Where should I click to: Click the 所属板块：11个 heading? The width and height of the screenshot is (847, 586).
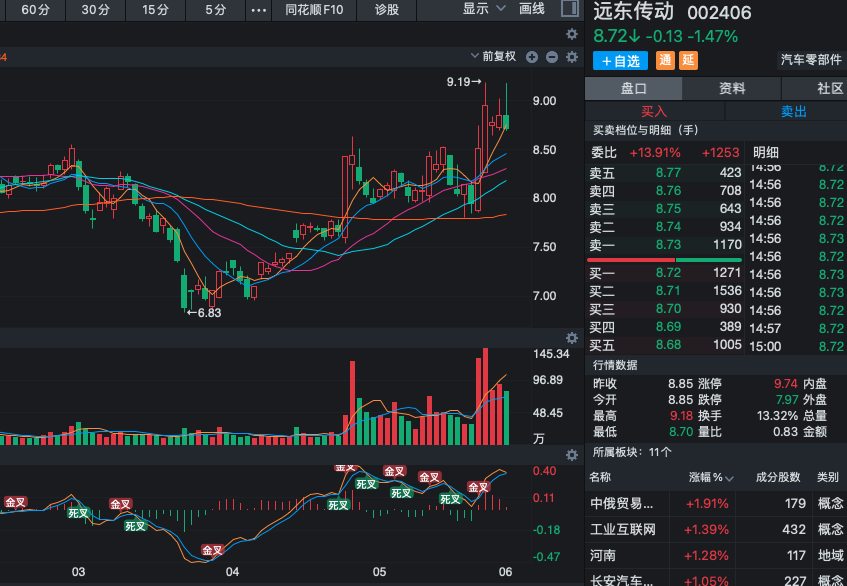(x=631, y=453)
